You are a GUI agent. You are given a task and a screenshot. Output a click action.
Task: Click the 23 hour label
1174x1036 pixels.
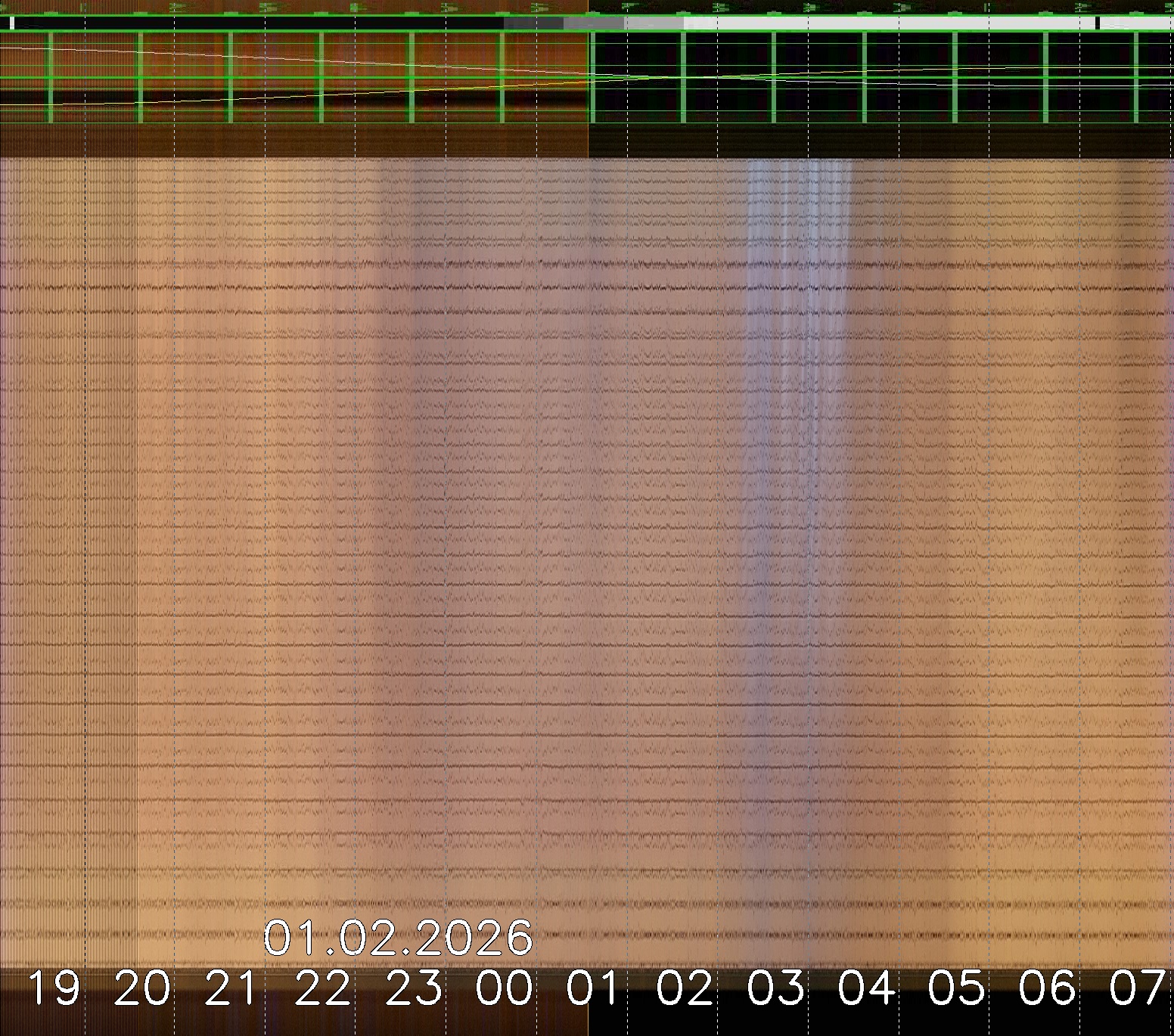414,988
